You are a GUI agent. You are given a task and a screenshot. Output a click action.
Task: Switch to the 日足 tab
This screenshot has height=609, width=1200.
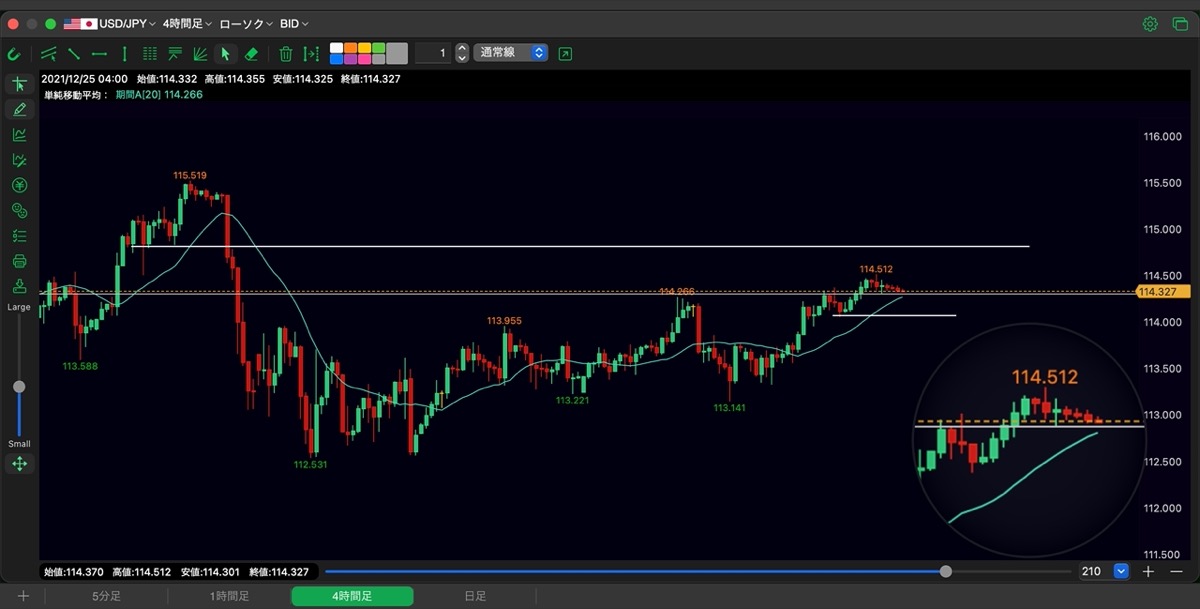[475, 596]
